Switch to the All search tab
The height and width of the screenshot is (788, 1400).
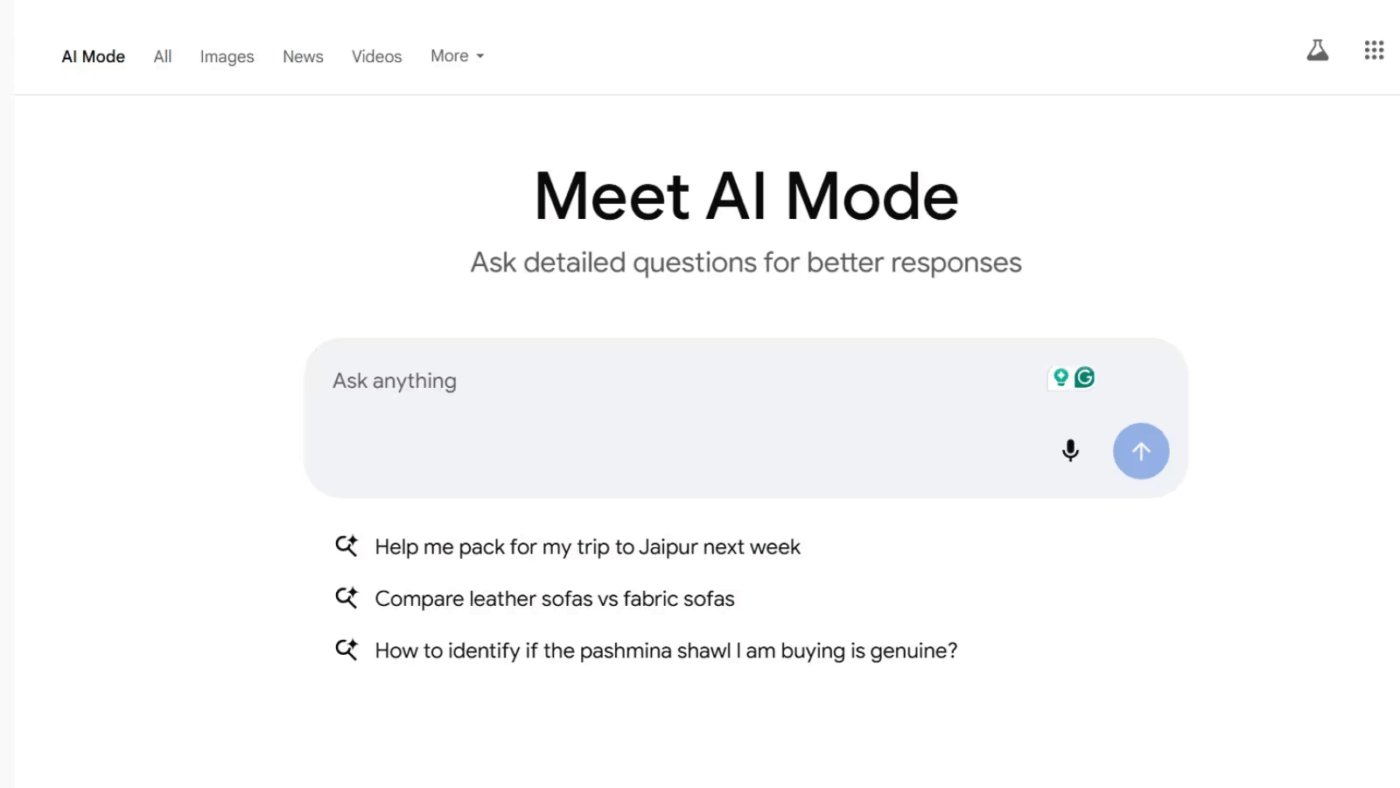pos(162,56)
